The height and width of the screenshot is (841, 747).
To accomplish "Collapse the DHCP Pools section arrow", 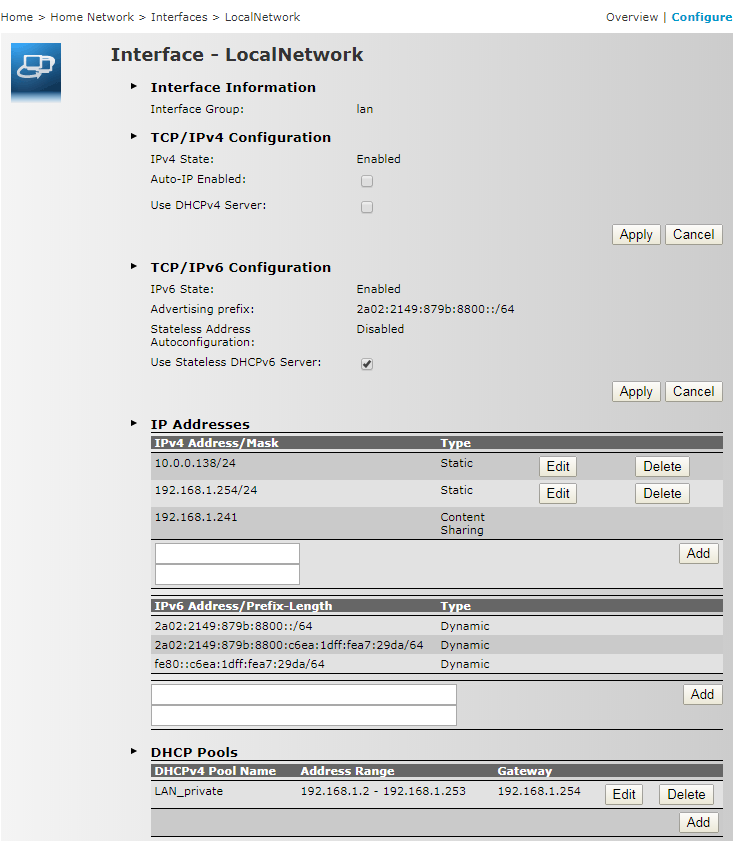I will pyautogui.click(x=134, y=752).
